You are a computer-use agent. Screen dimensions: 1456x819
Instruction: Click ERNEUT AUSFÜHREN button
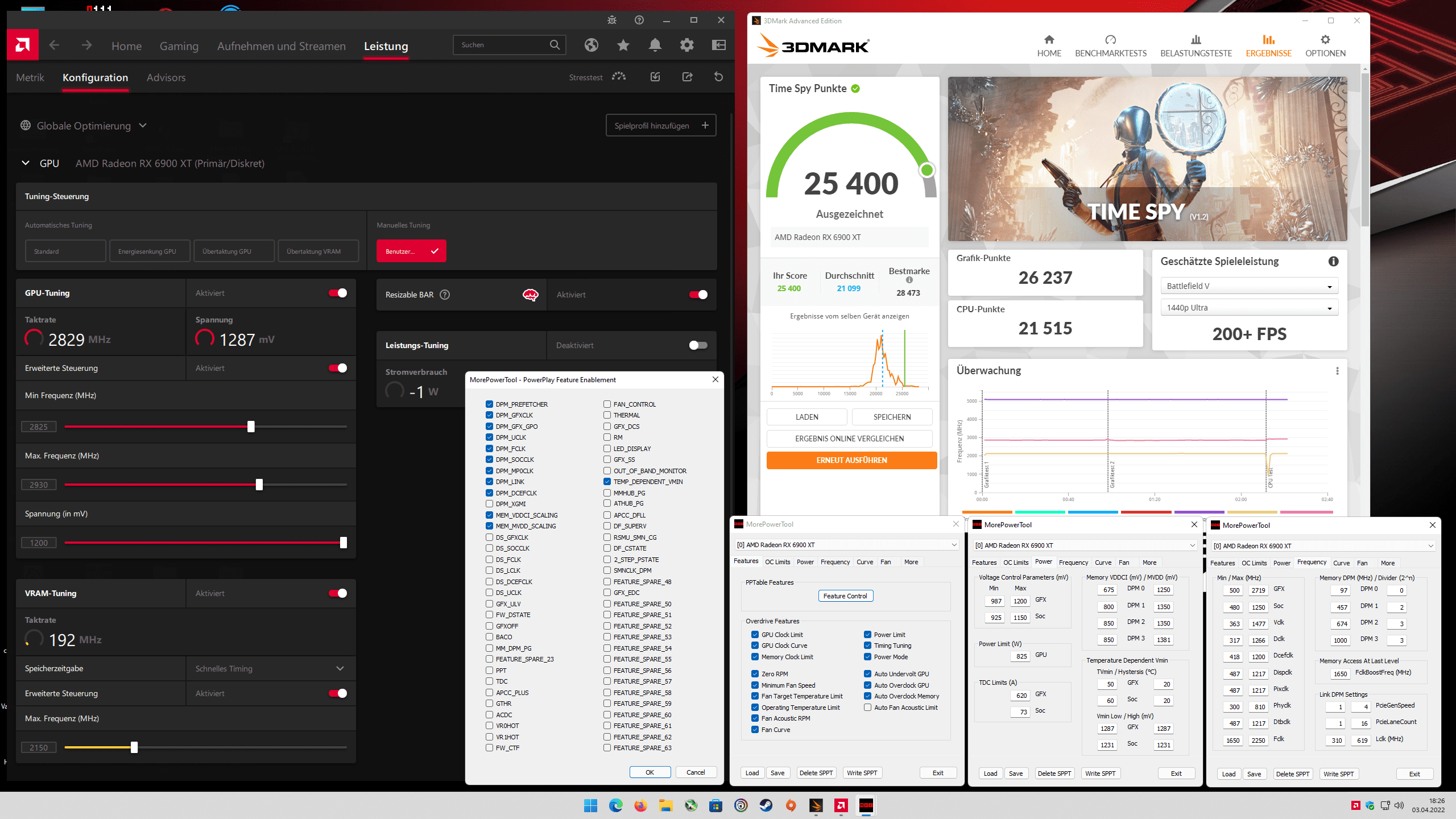click(x=851, y=460)
